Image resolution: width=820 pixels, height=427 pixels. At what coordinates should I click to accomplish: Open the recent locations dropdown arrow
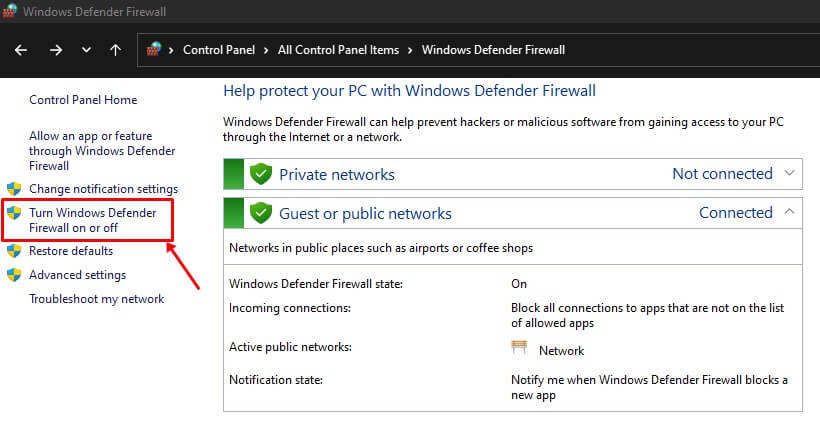(x=86, y=50)
